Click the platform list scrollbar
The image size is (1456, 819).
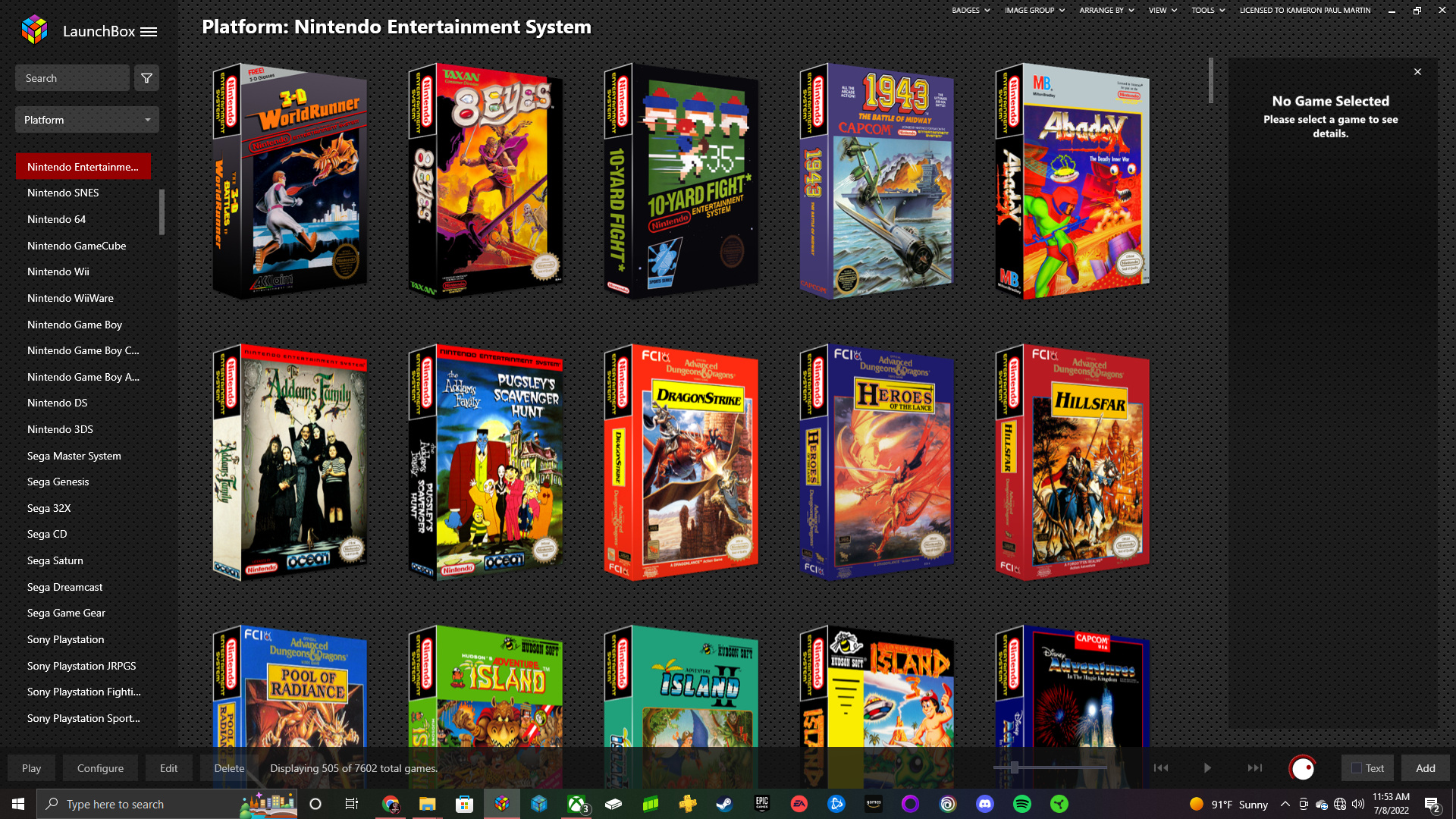[162, 212]
